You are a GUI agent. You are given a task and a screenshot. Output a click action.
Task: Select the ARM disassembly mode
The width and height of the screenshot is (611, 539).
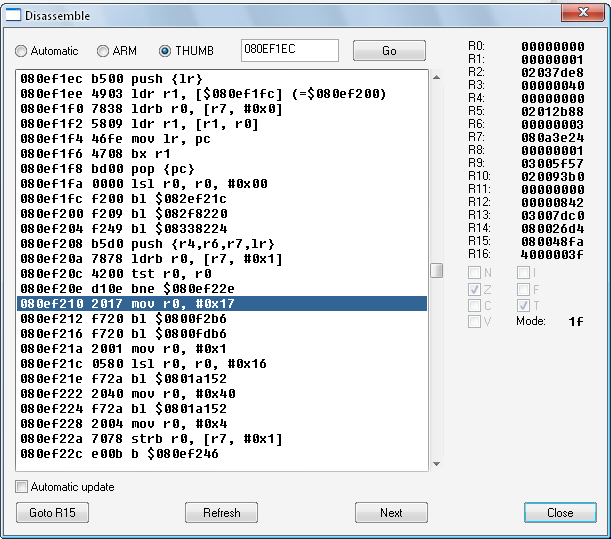103,51
